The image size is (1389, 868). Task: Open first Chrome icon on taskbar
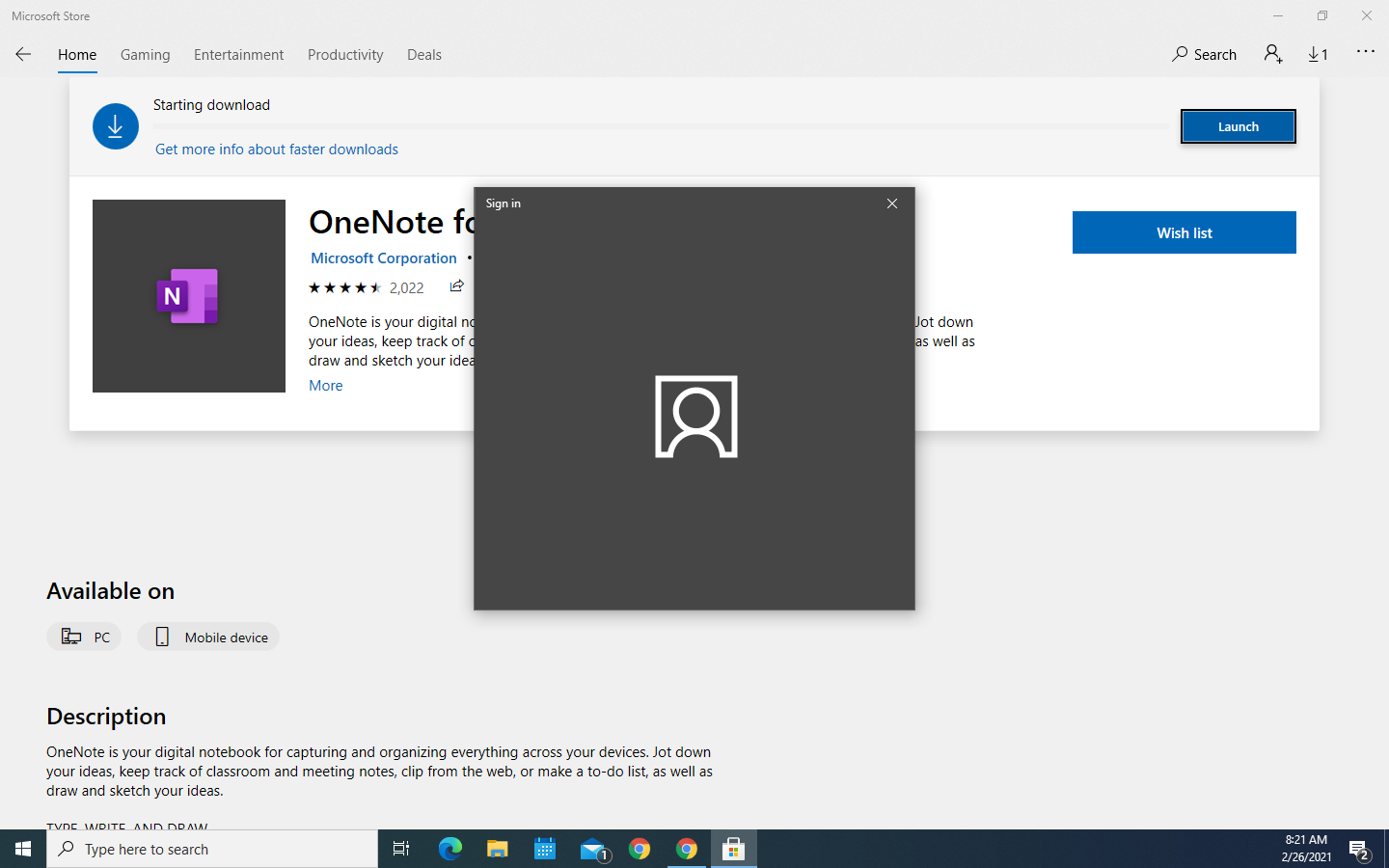coord(640,849)
